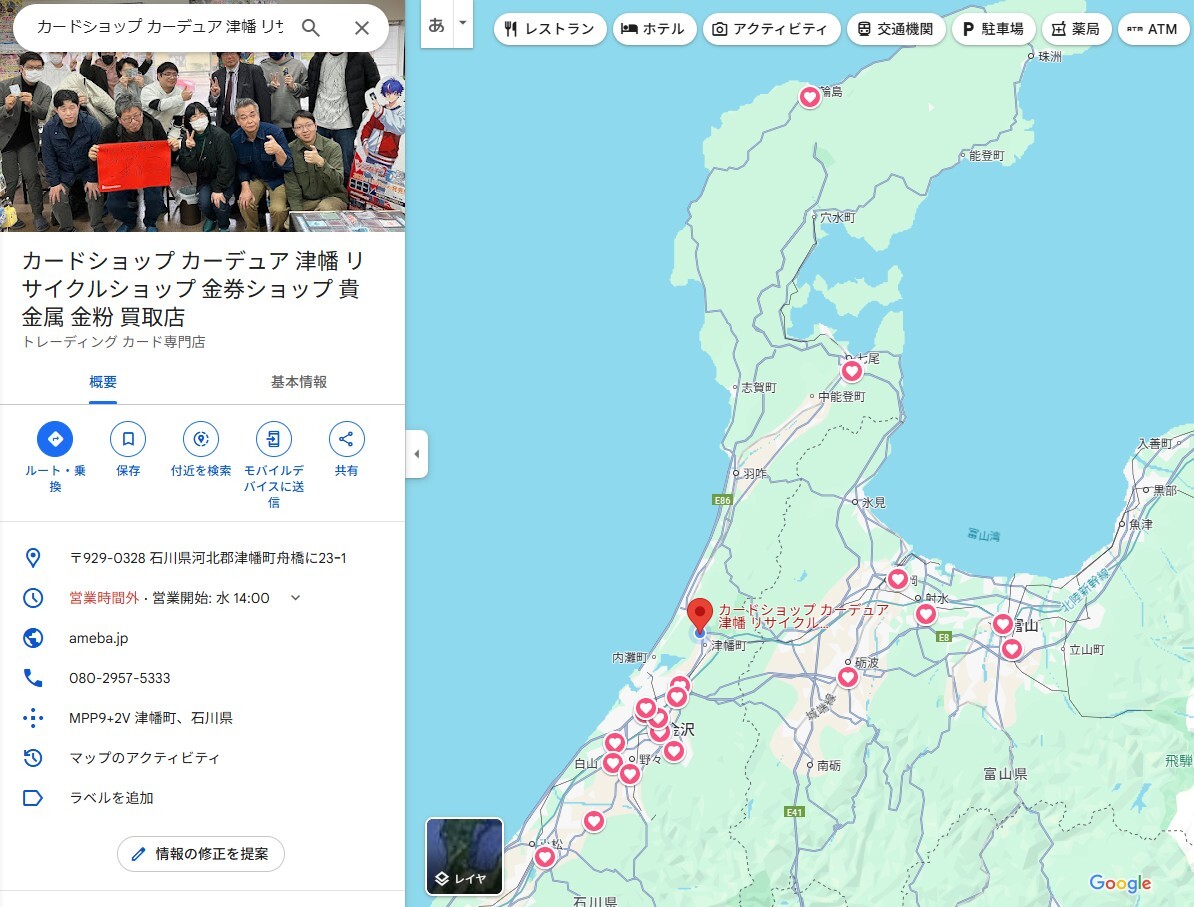
Task: Click the label tag icon
Action: (x=33, y=798)
